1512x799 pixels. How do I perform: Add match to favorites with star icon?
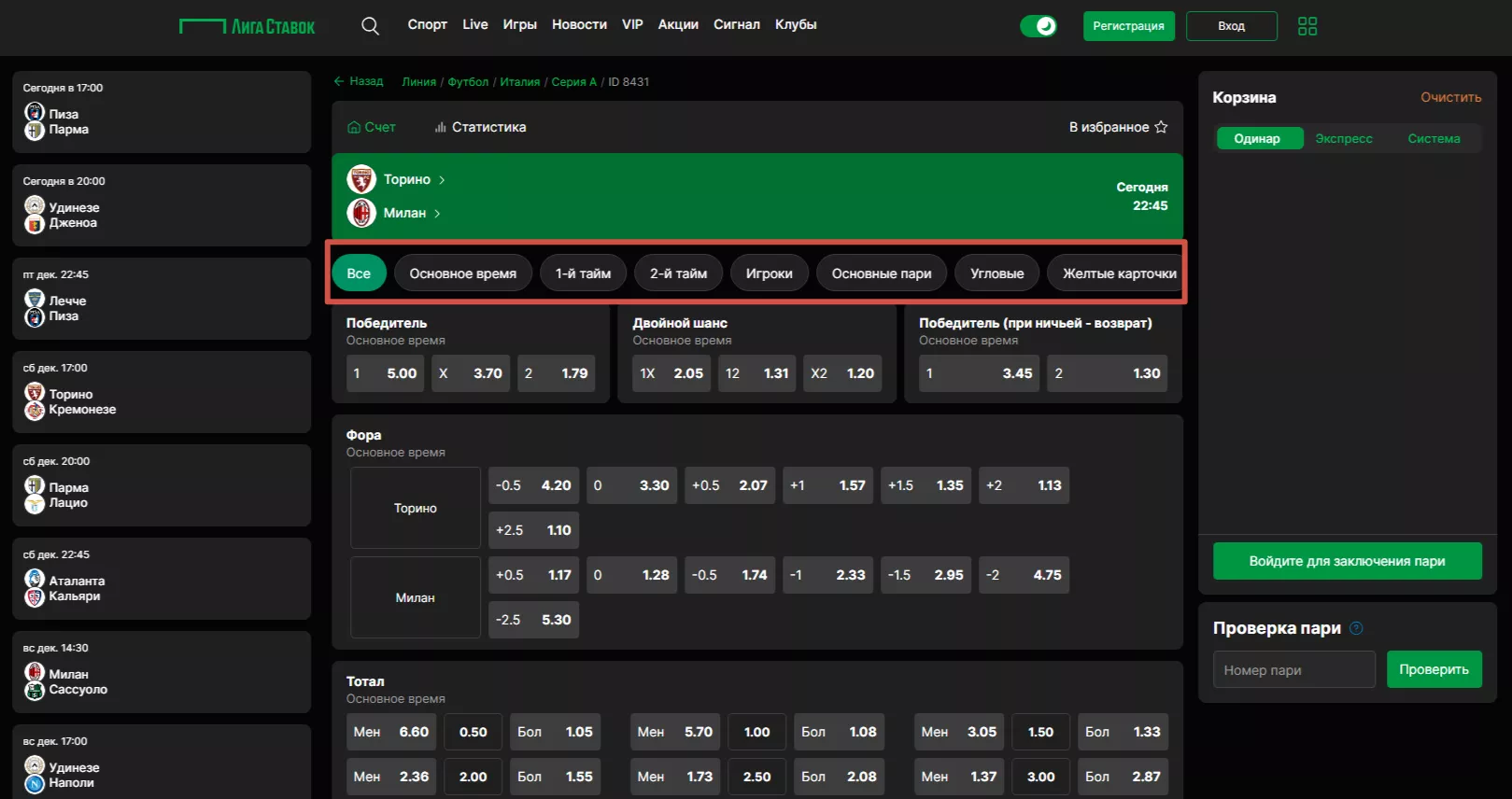pyautogui.click(x=1161, y=127)
